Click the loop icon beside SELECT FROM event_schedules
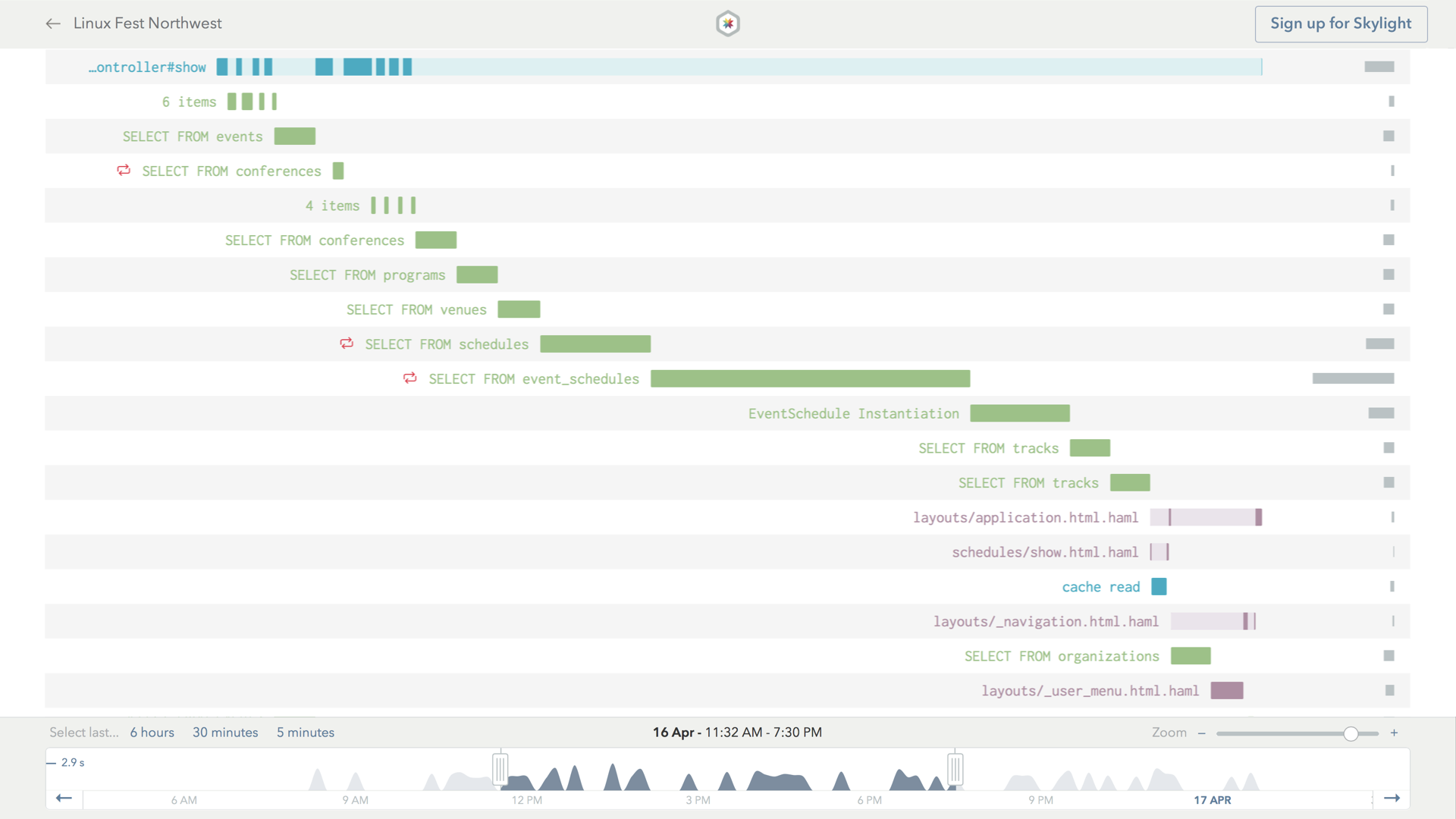1456x819 pixels. click(x=410, y=378)
